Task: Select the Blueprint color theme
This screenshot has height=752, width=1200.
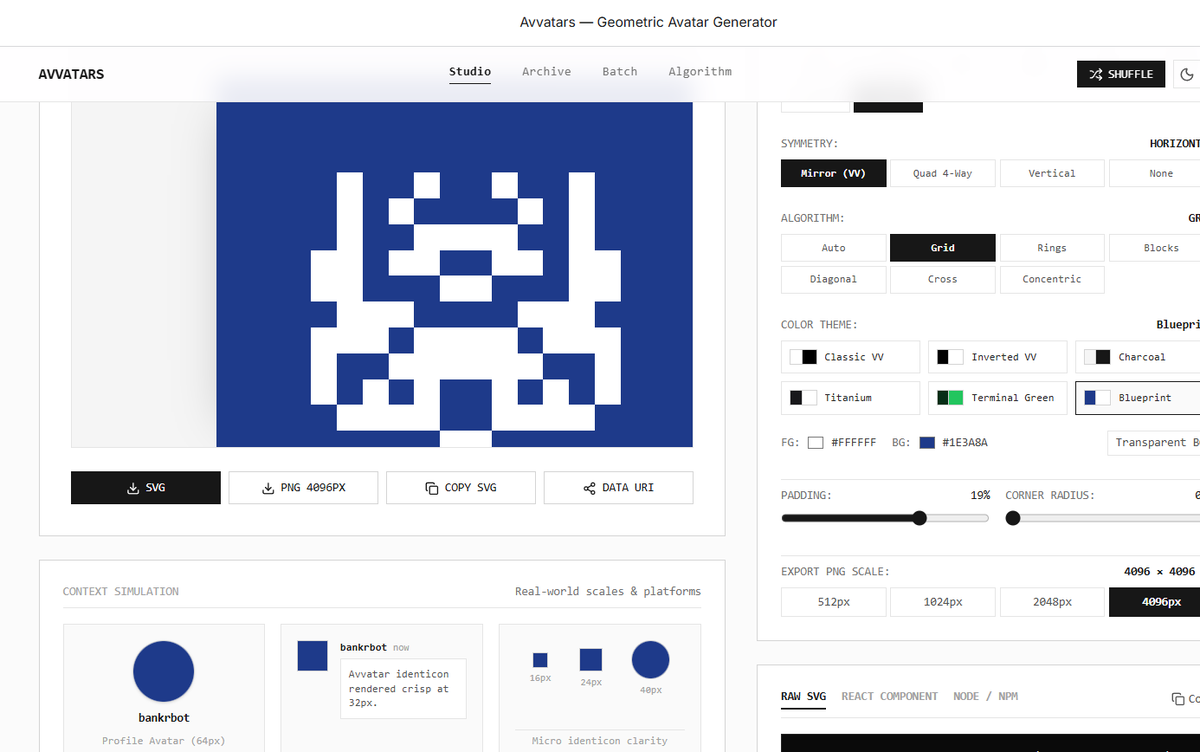Action: (1138, 398)
